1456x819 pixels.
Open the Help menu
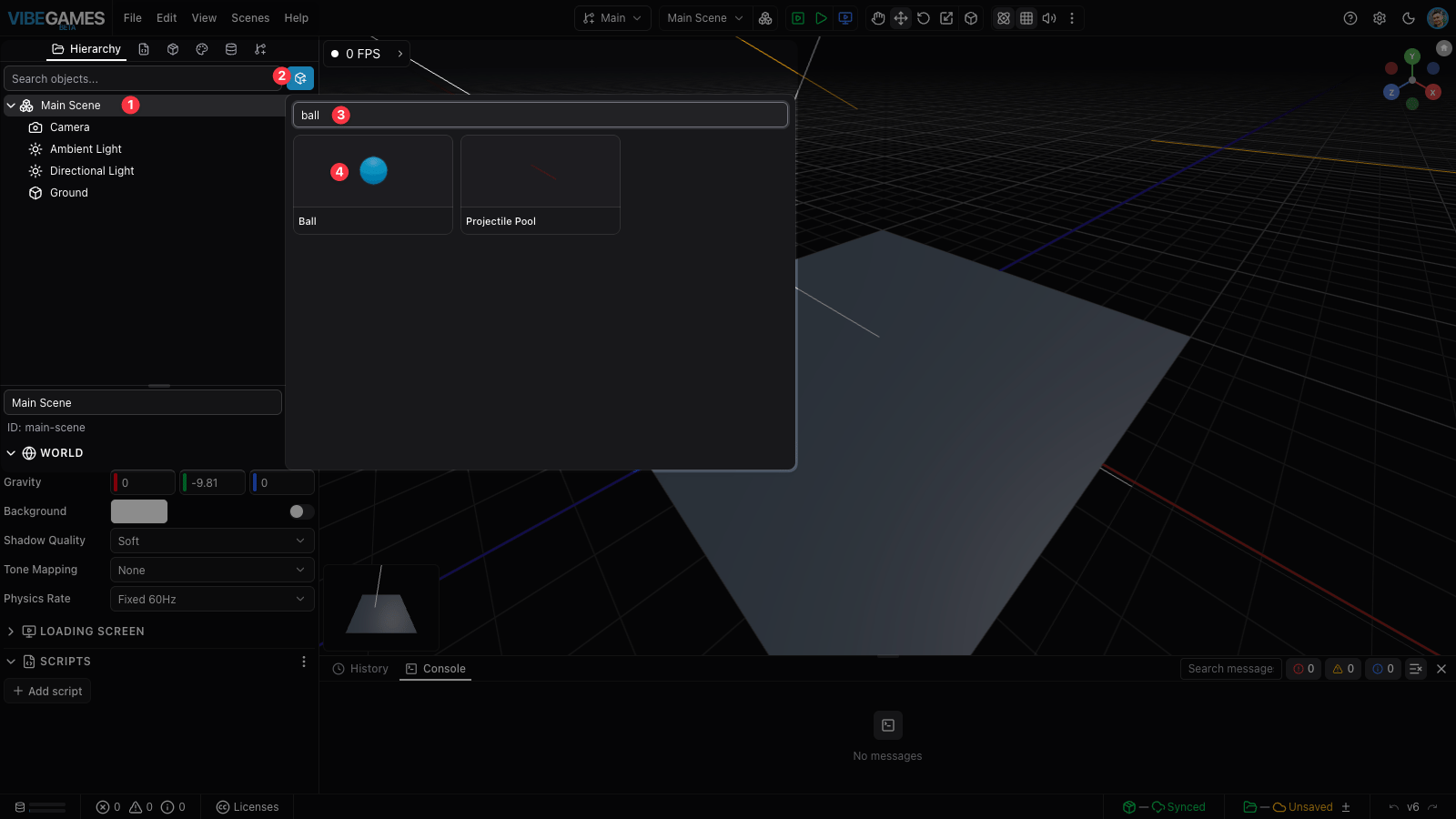297,18
